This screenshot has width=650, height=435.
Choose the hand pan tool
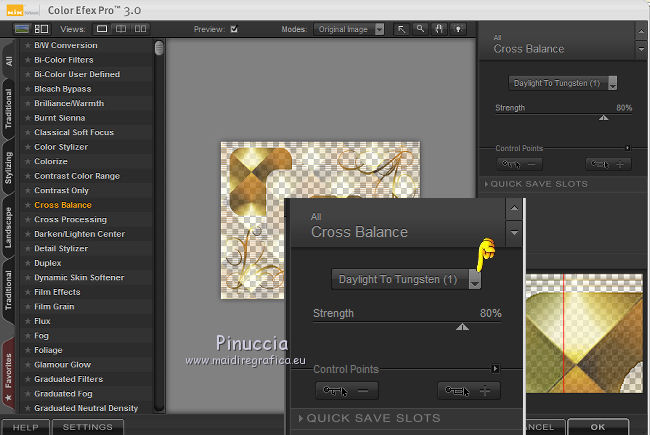[x=439, y=29]
